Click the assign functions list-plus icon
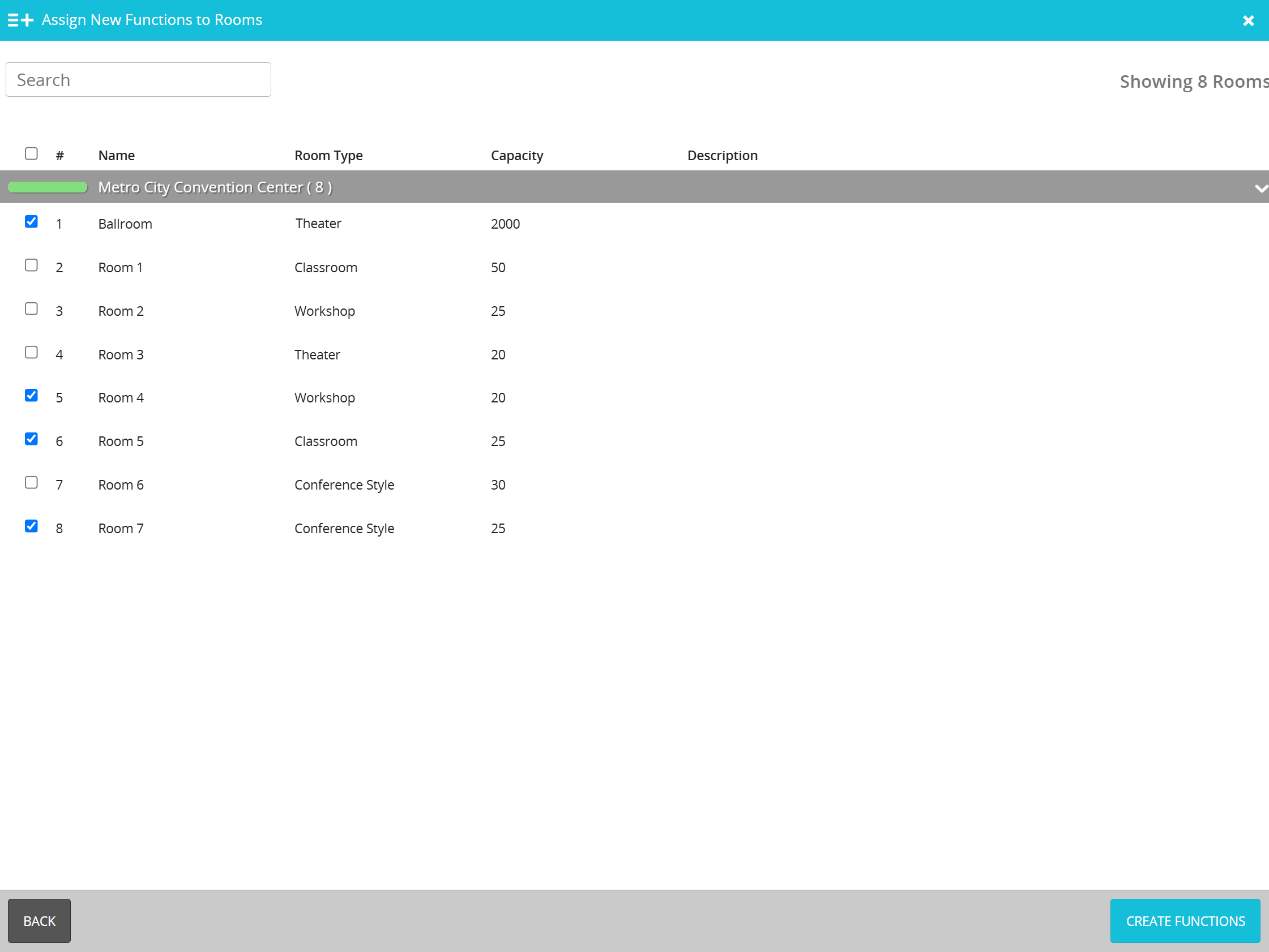Image resolution: width=1269 pixels, height=952 pixels. 20,20
